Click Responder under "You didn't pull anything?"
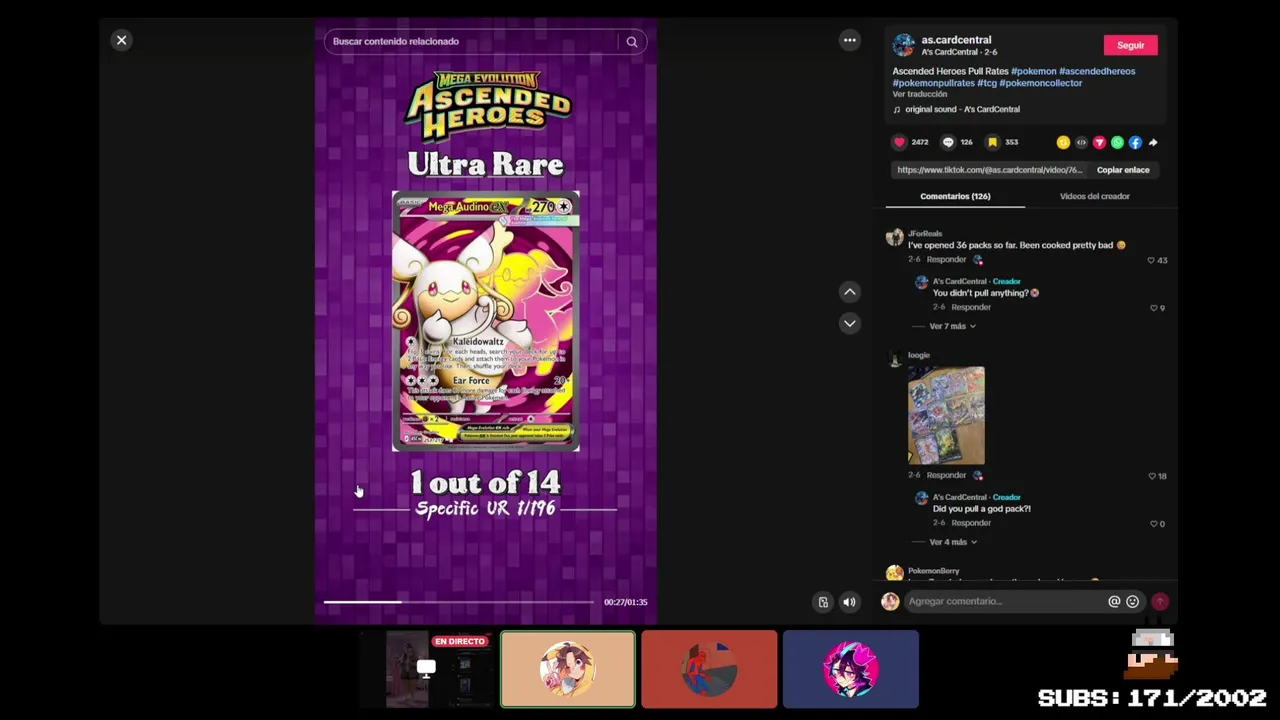The width and height of the screenshot is (1280, 720). pos(971,307)
